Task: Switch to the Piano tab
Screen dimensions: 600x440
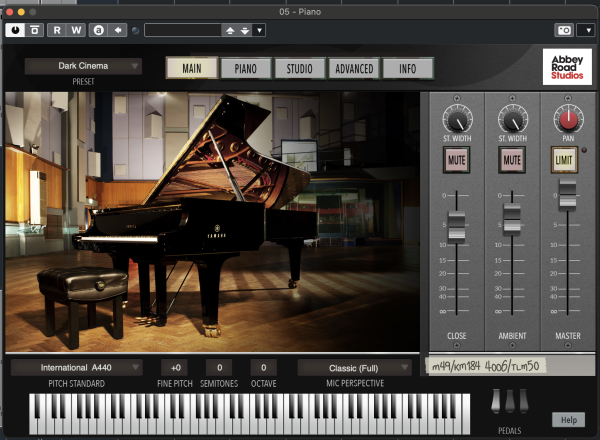Action: [x=245, y=68]
